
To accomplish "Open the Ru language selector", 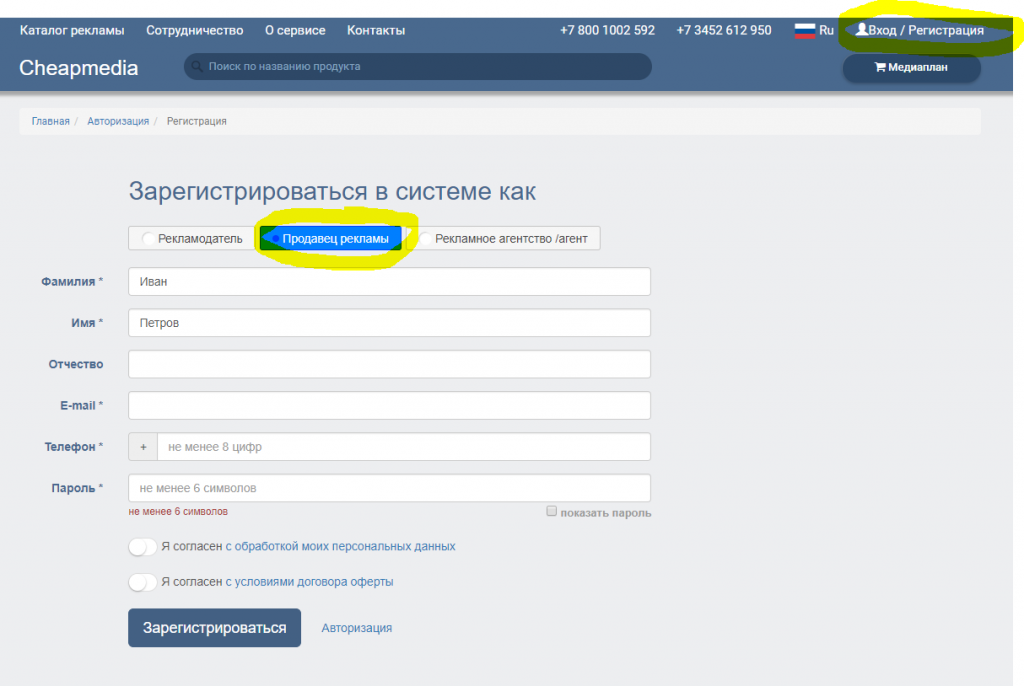I will [826, 31].
